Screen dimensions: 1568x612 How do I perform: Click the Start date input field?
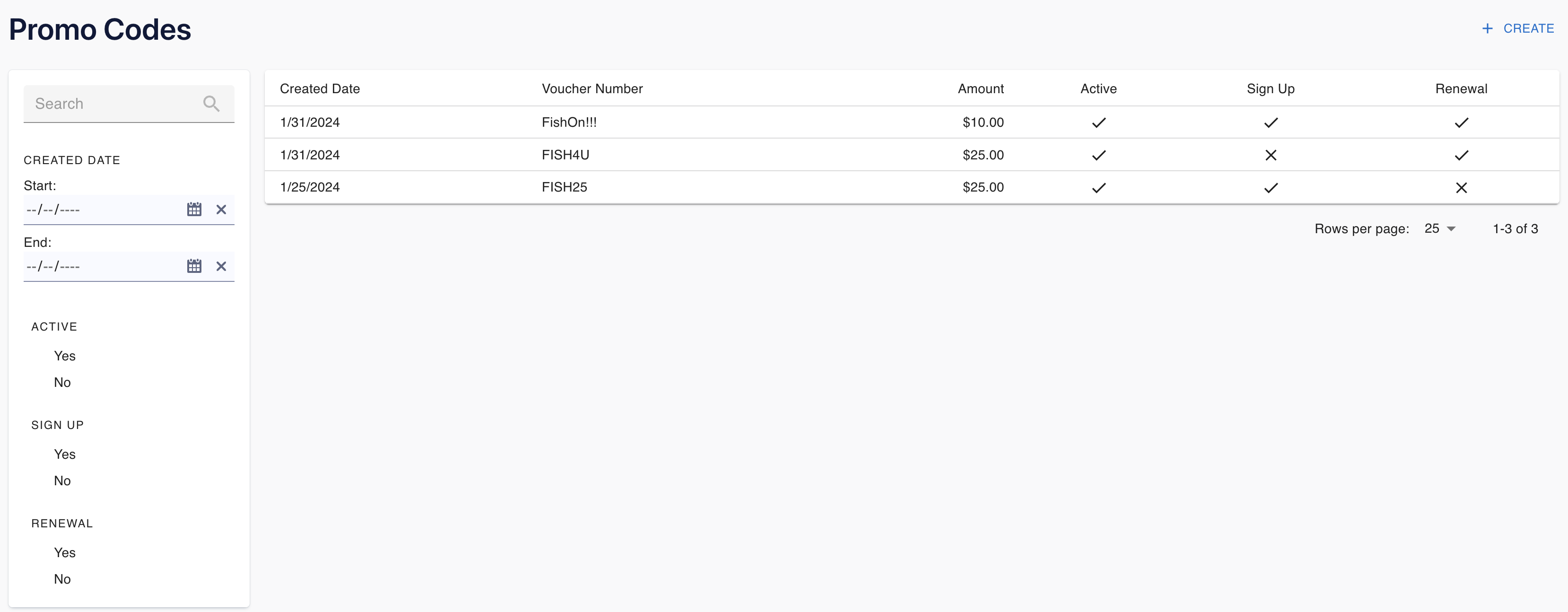97,210
